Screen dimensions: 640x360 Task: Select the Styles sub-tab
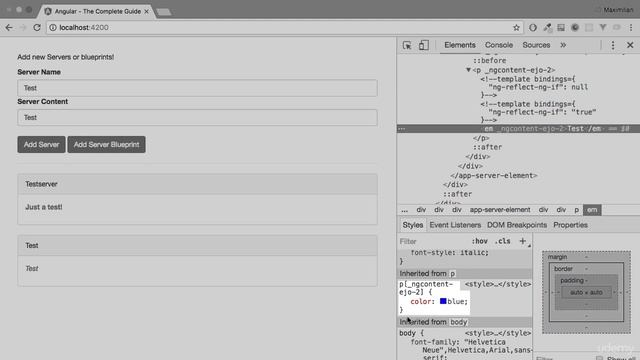pyautogui.click(x=413, y=225)
